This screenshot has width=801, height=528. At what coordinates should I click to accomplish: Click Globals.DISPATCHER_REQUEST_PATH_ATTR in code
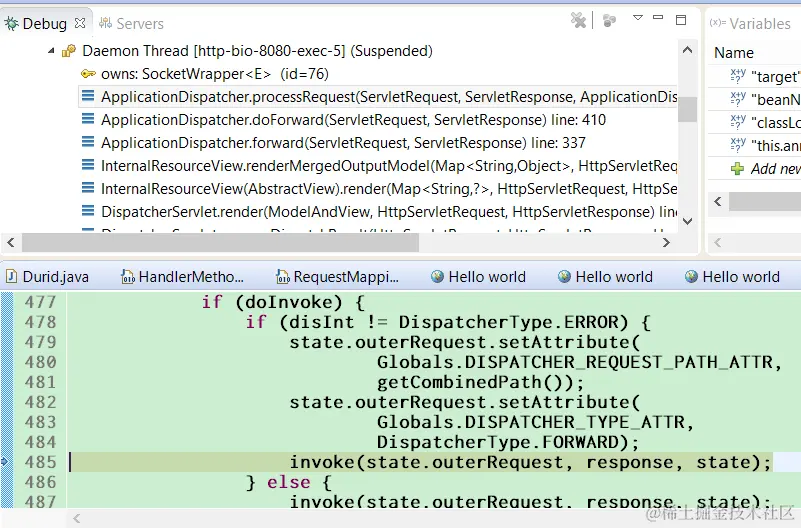[574, 362]
